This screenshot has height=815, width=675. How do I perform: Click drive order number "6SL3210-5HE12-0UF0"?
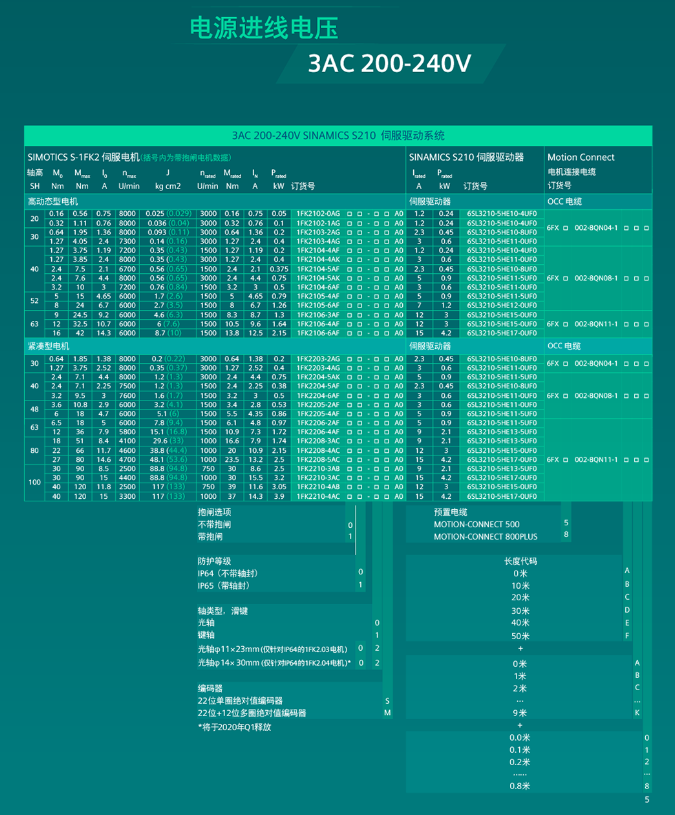pos(501,305)
